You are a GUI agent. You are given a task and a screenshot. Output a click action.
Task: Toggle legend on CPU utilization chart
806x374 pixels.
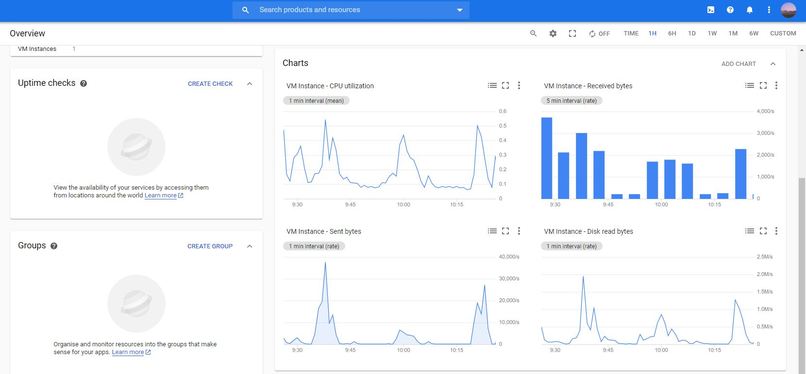[x=492, y=86]
